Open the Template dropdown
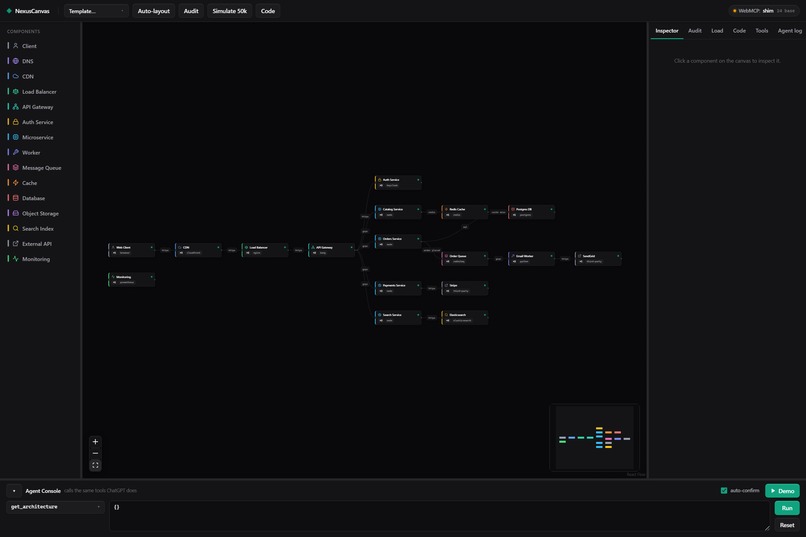Screen dimensions: 806x537 (96, 11)
